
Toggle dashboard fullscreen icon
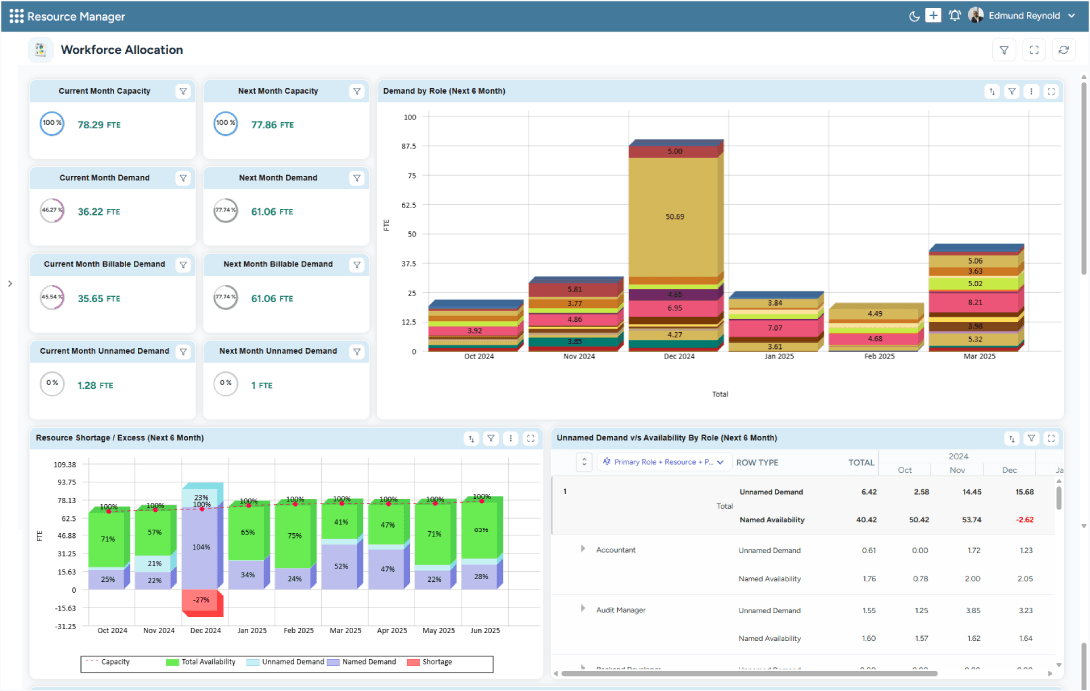tap(1034, 50)
